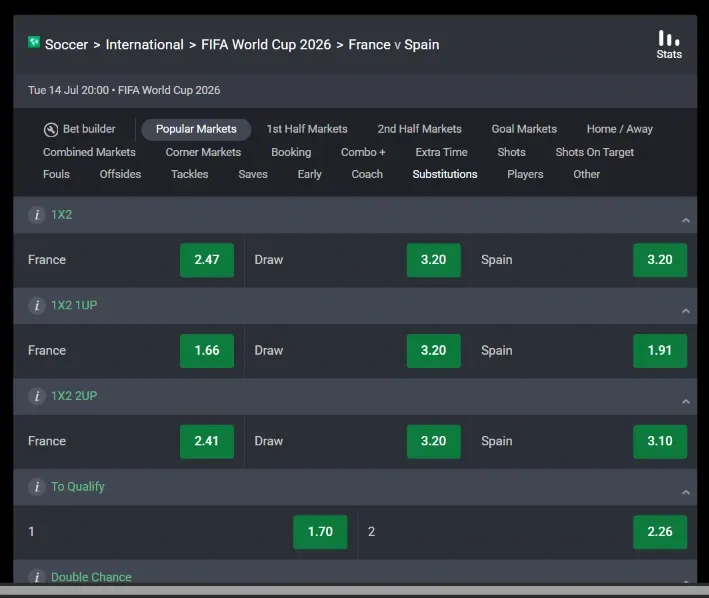Switch to the Booking tab
This screenshot has height=598, width=709.
[x=291, y=152]
